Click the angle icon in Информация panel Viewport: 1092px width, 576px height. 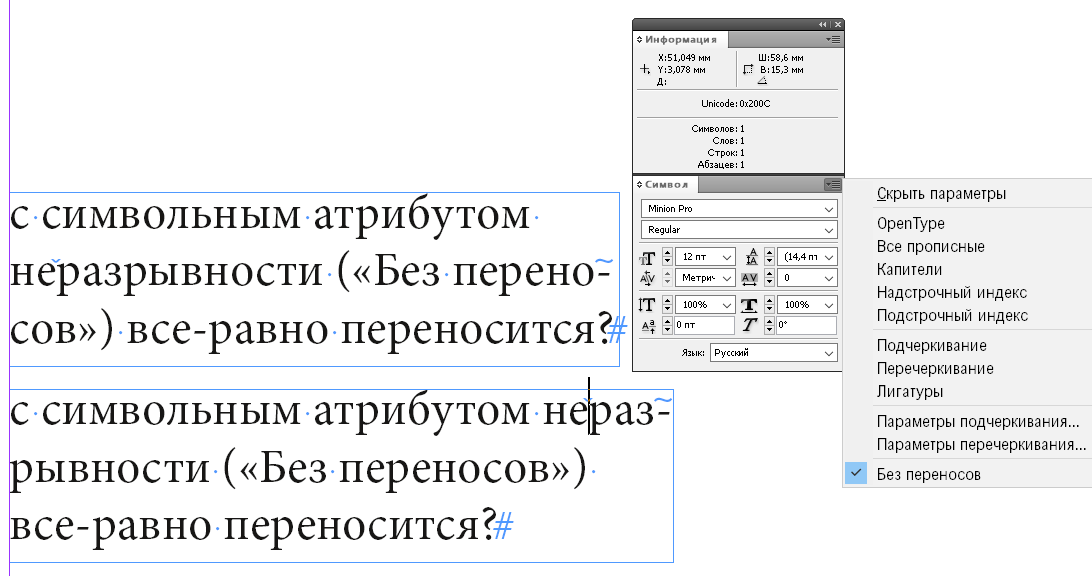pyautogui.click(x=763, y=81)
